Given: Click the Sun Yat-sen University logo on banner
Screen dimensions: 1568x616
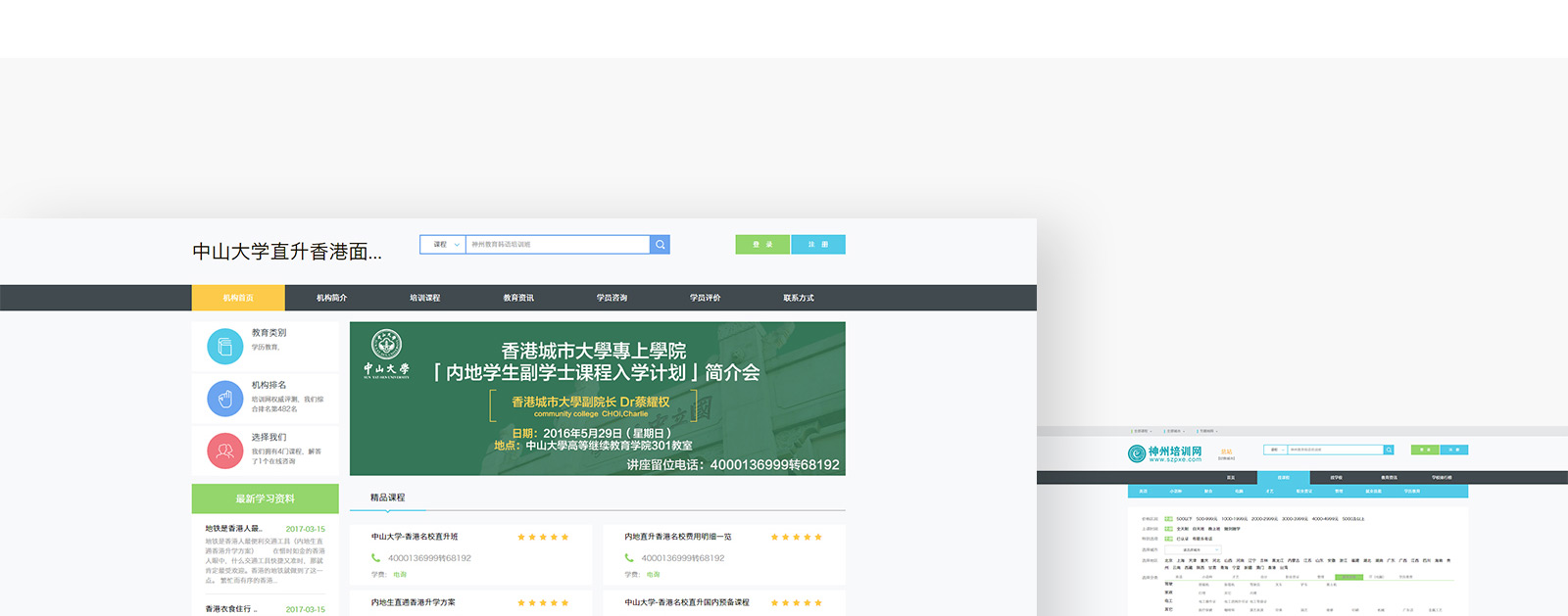Looking at the screenshot, I should pyautogui.click(x=386, y=354).
